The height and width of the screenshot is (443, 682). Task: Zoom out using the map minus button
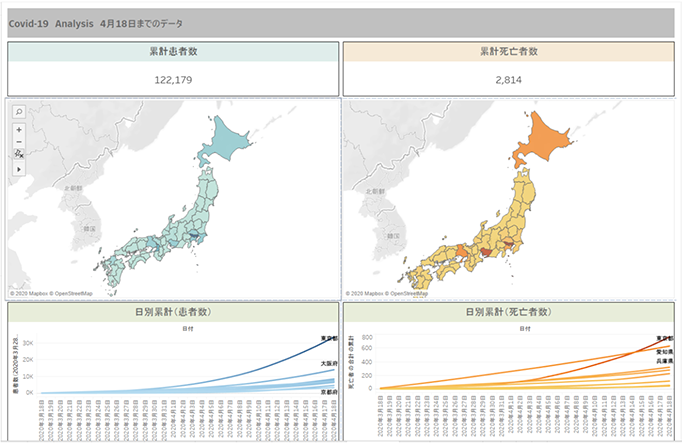[19, 142]
